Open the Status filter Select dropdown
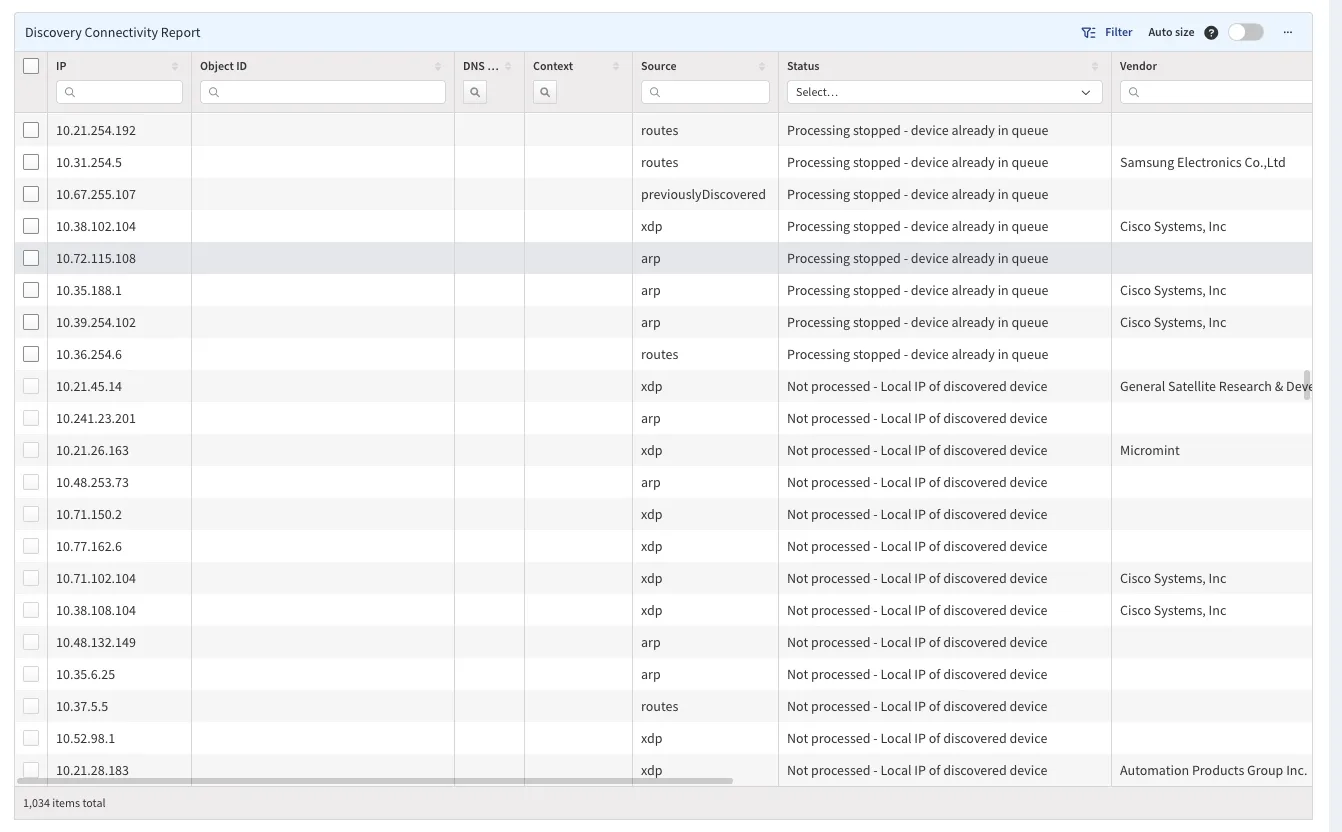The width and height of the screenshot is (1342, 832). (x=944, y=92)
